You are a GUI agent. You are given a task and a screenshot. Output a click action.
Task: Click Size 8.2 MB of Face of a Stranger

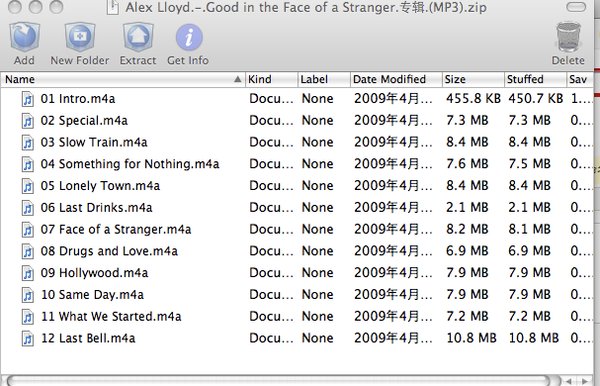coord(467,230)
